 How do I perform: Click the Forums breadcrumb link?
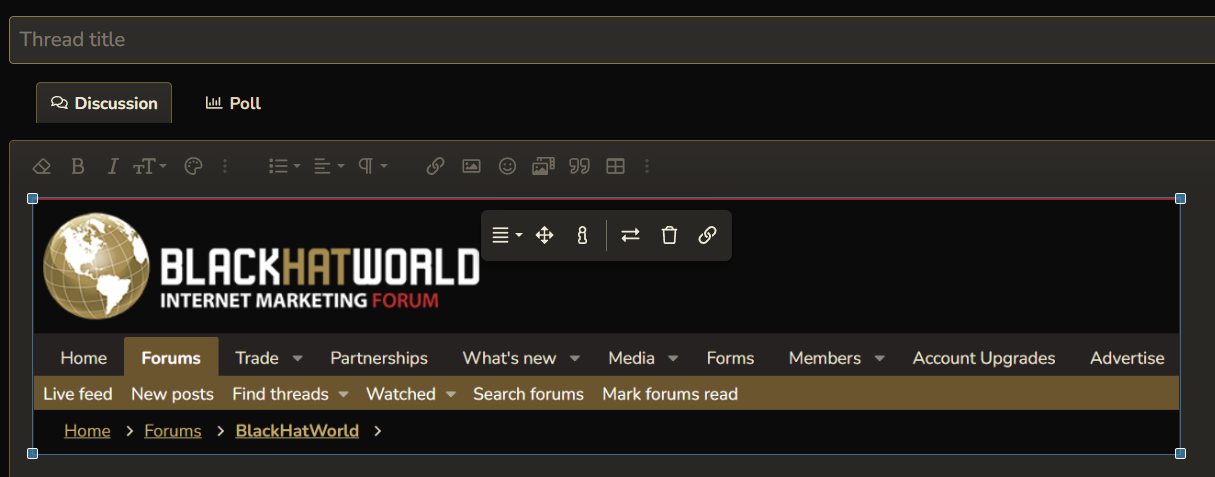tap(173, 431)
